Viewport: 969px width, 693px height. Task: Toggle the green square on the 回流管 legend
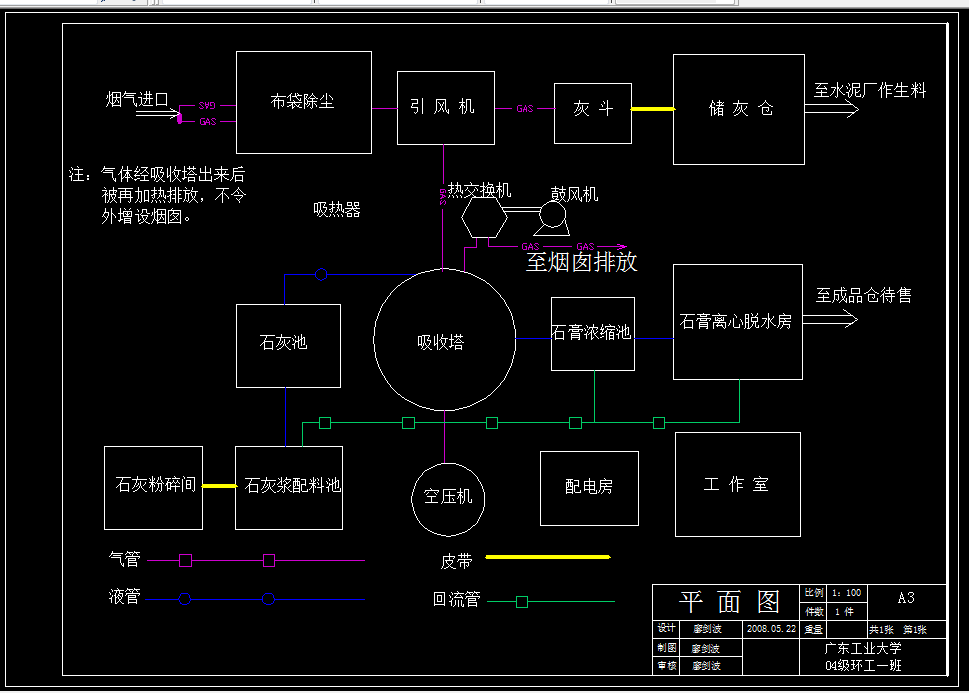(x=520, y=602)
